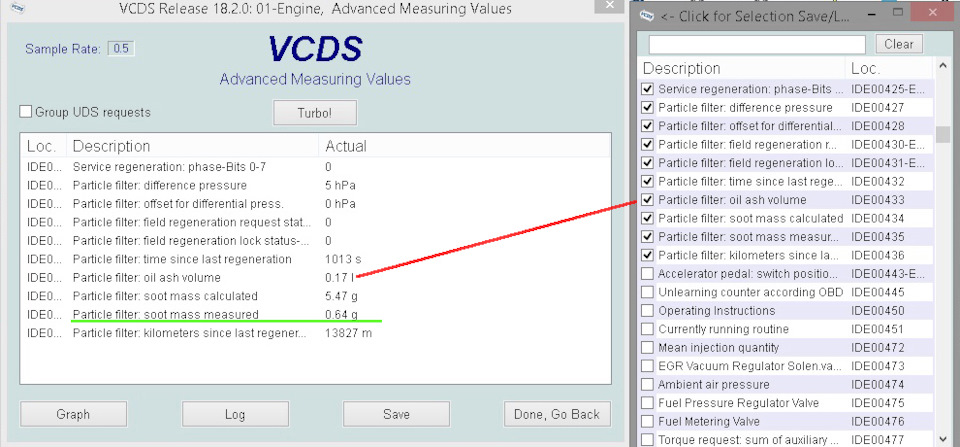Viewport: 960px width, 447px height.
Task: Select row Service regeneration: phase-Bits 0-7
Action: tap(315, 167)
